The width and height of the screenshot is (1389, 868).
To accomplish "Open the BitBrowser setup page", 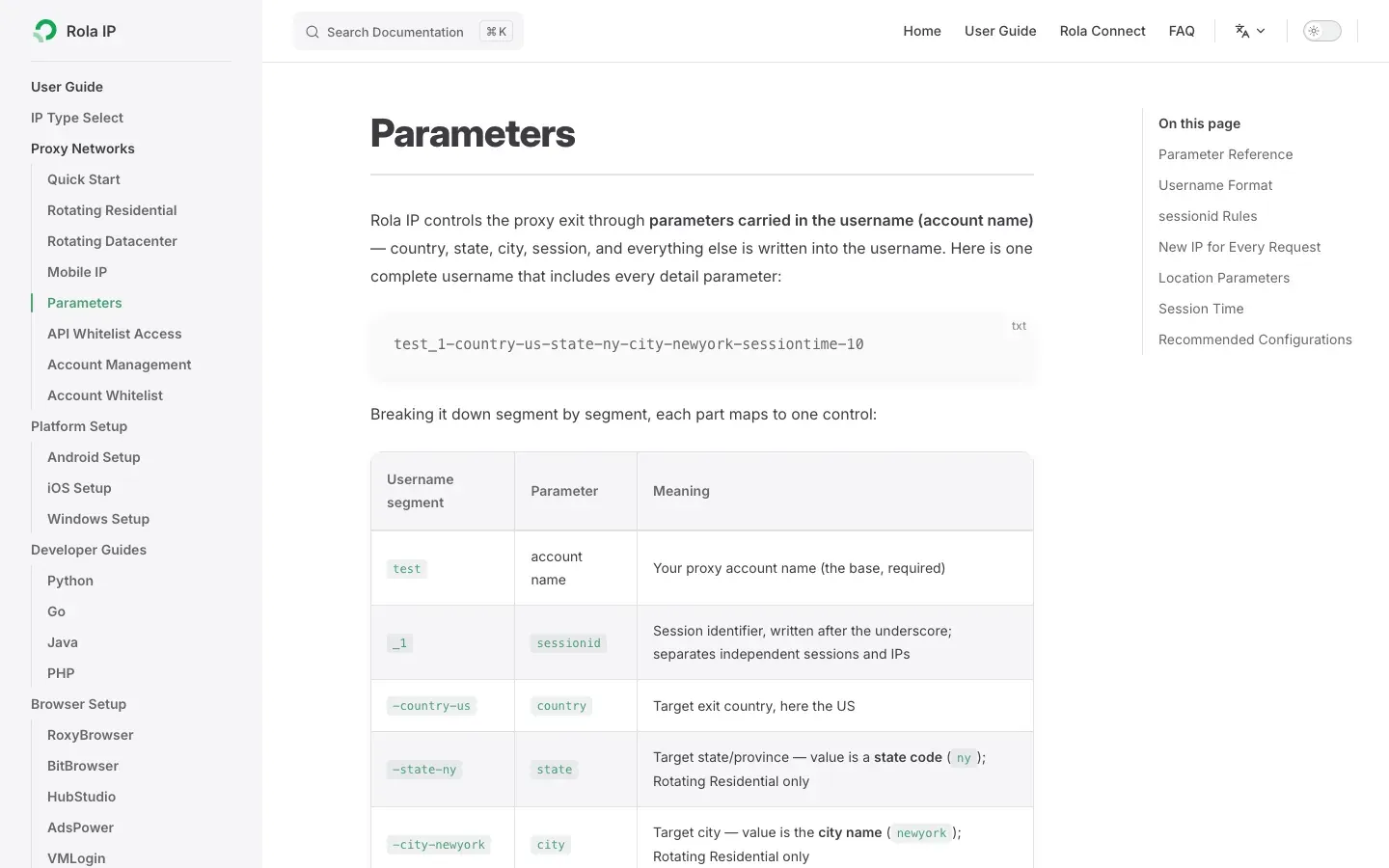I will [x=83, y=766].
